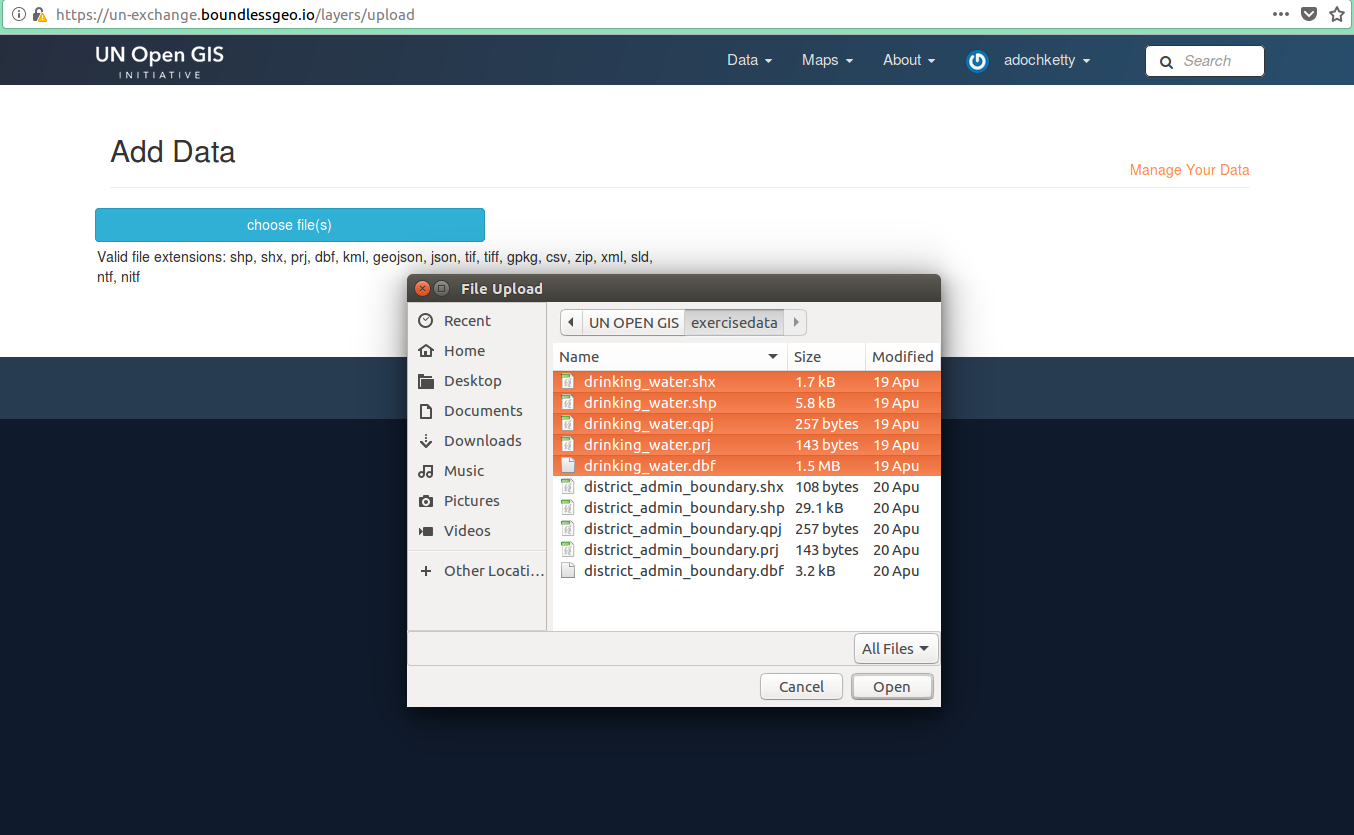Viewport: 1354px width, 835px height.
Task: Click the Name column sort arrow
Action: [x=772, y=357]
